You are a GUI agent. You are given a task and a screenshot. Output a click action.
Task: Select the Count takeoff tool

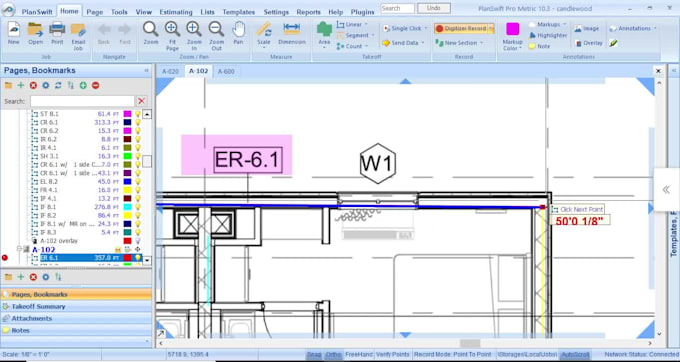coord(350,46)
